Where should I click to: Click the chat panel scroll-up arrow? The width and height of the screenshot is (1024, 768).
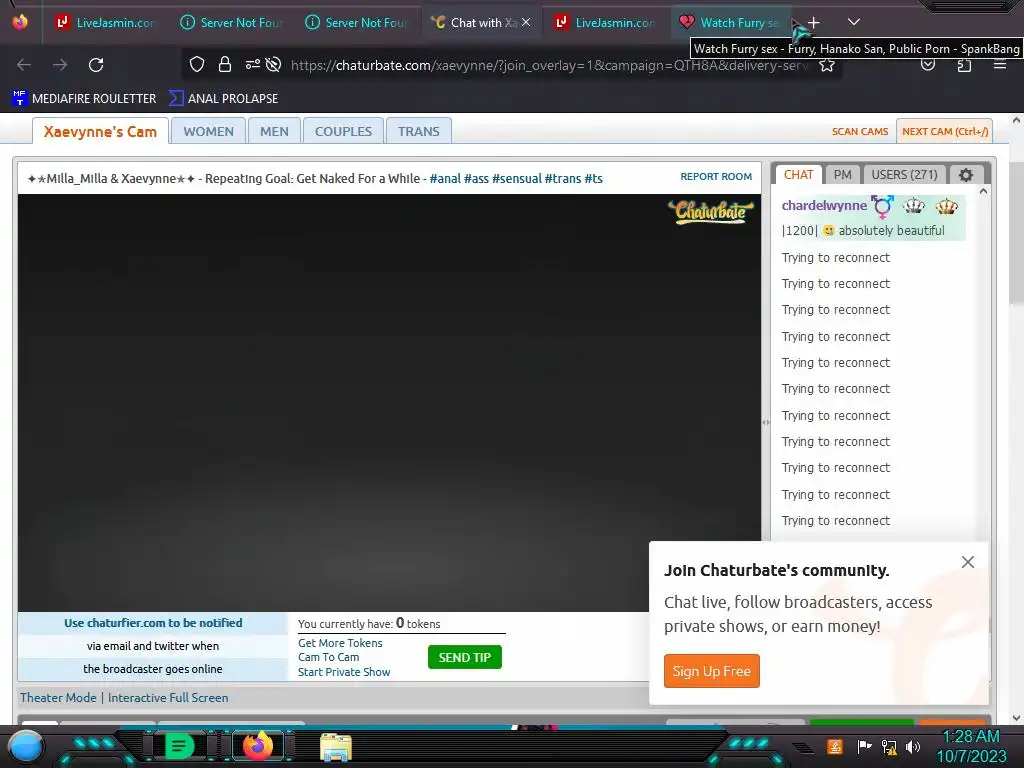pyautogui.click(x=984, y=191)
